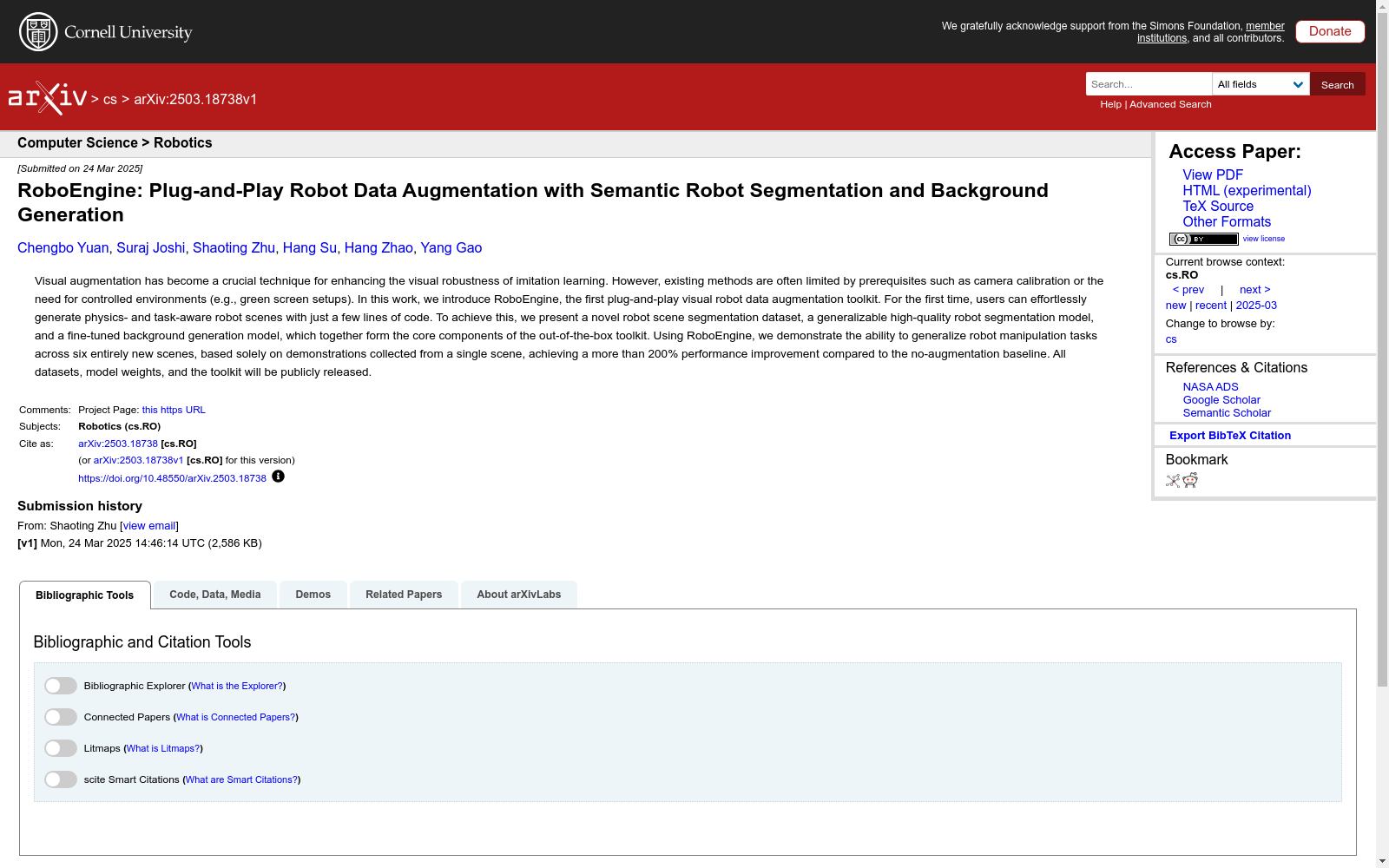1389x868 pixels.
Task: Select Bibliographic Tools tab
Action: pos(85,595)
